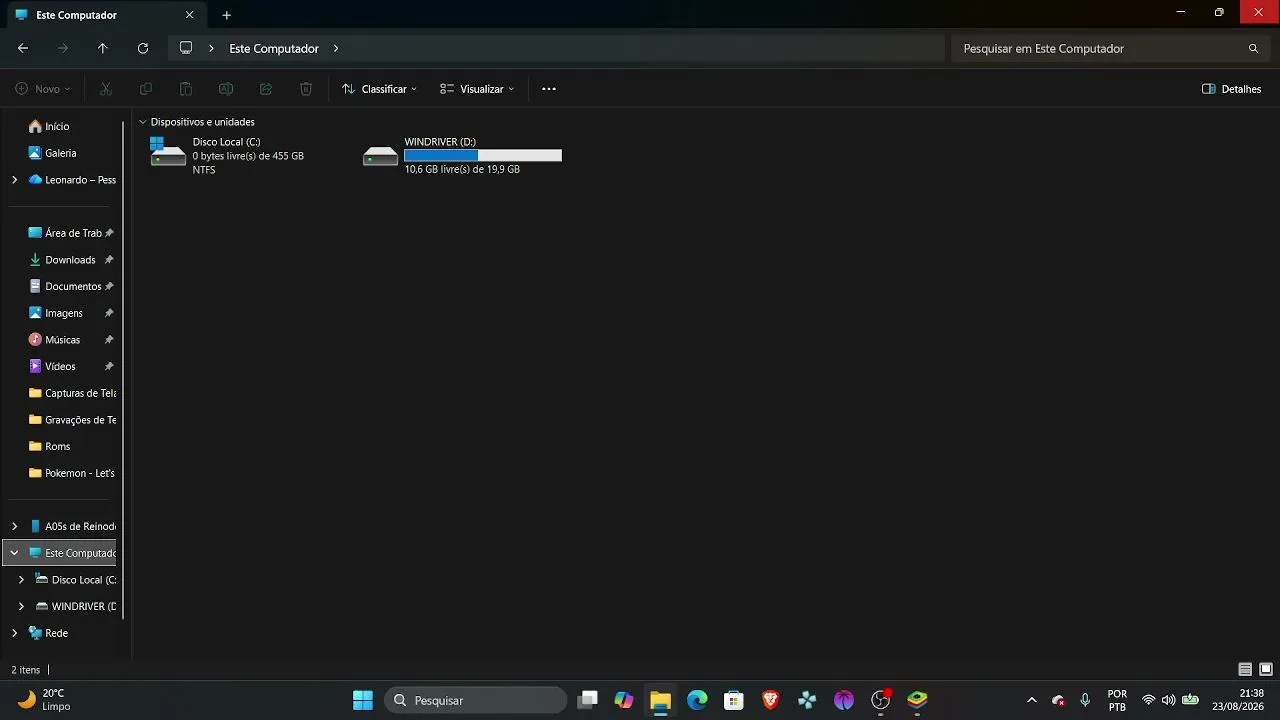Click the WINDRIVER (D:) usage bar

[483, 155]
